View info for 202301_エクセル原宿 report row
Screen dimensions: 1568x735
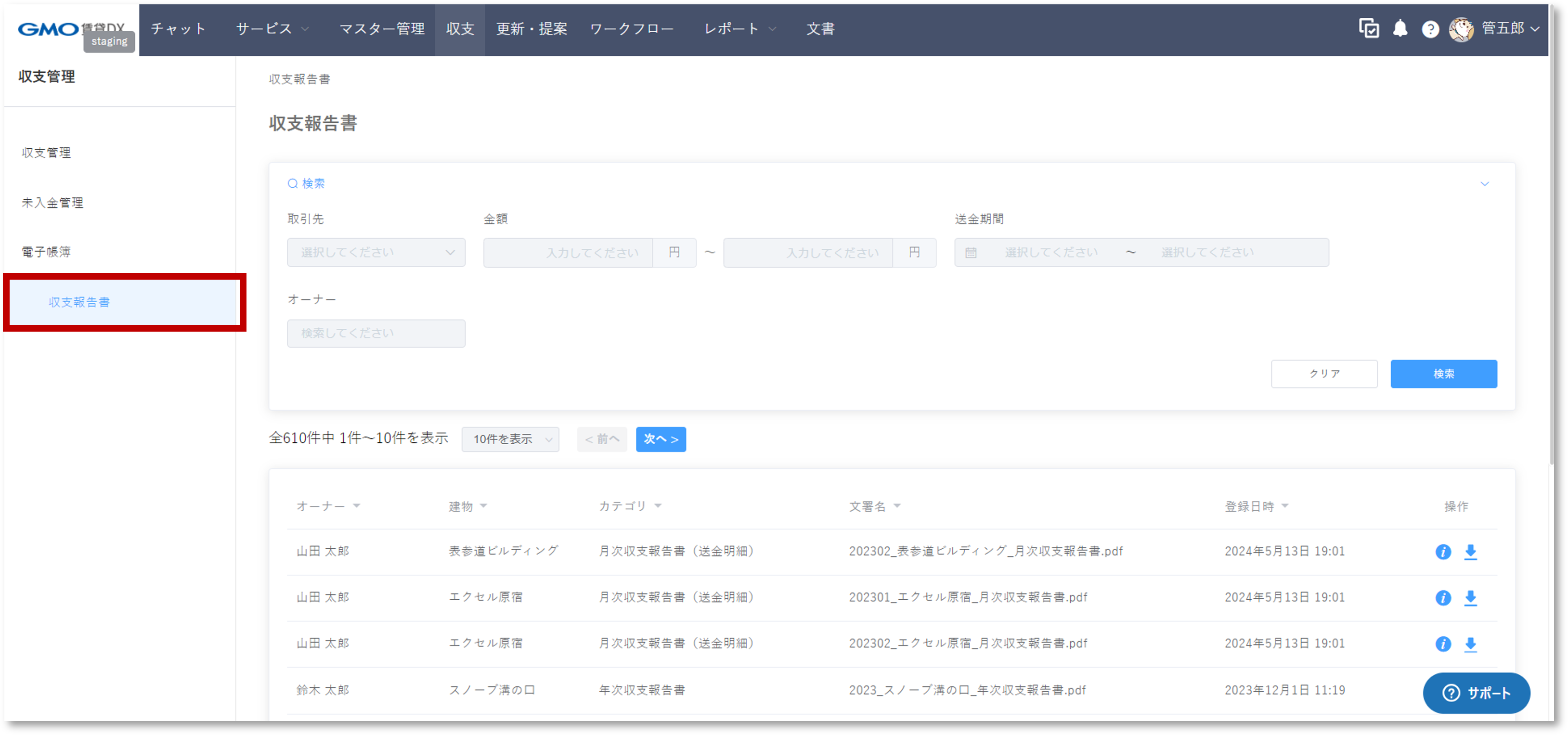pyautogui.click(x=1443, y=598)
